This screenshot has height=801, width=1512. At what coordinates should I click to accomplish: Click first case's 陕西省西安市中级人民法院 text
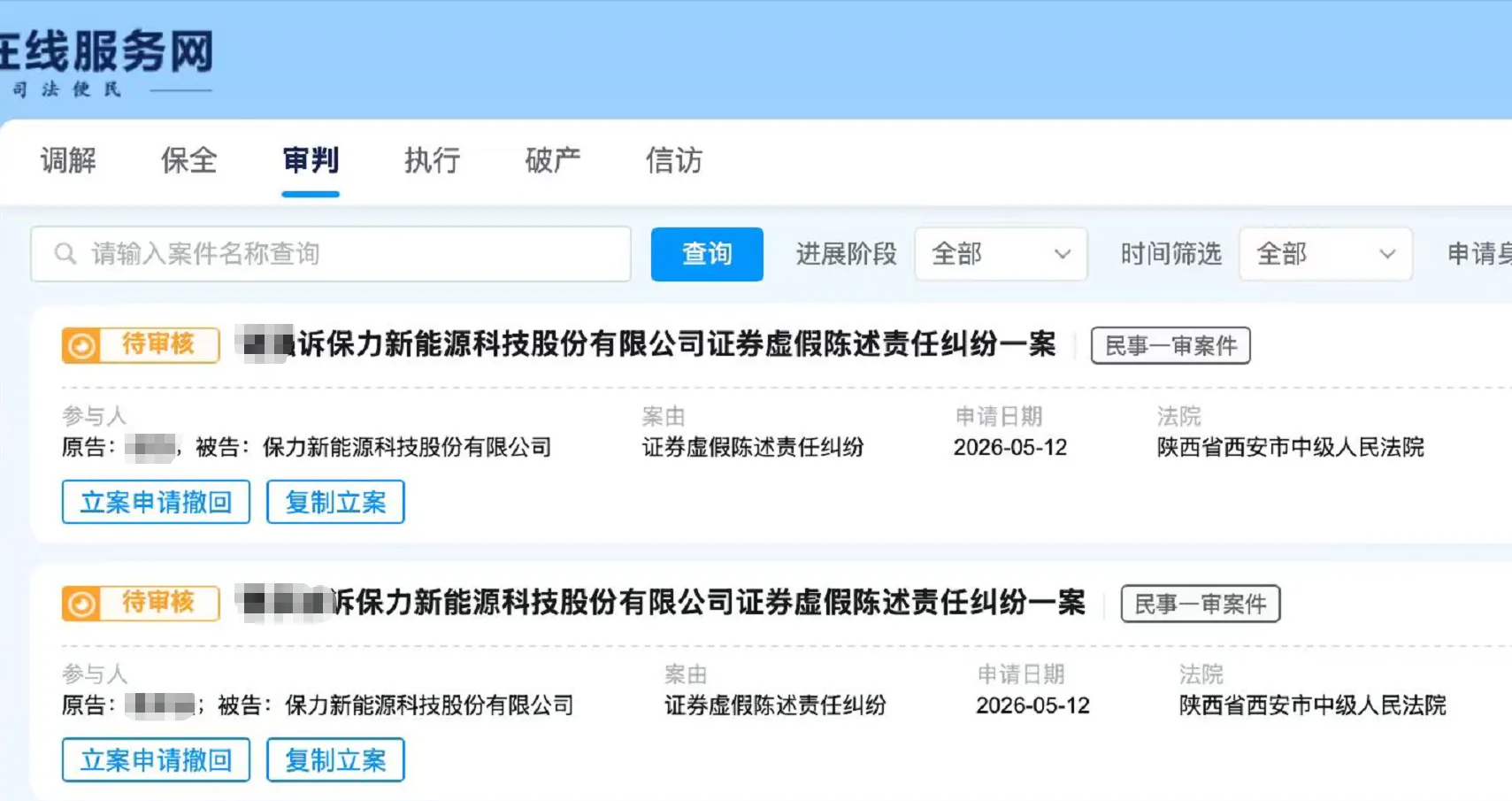pos(1291,447)
